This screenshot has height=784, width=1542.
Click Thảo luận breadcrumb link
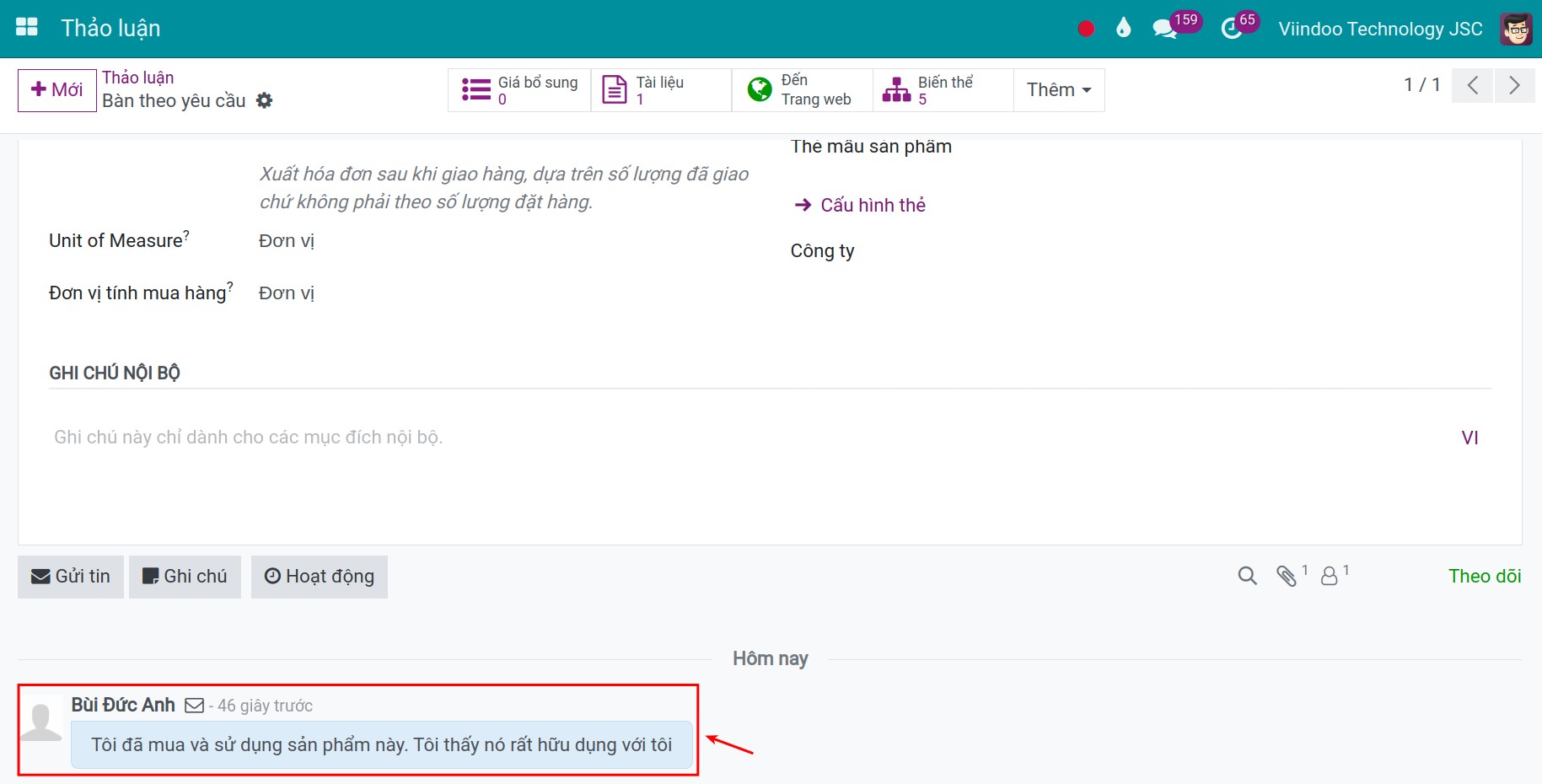click(x=138, y=78)
